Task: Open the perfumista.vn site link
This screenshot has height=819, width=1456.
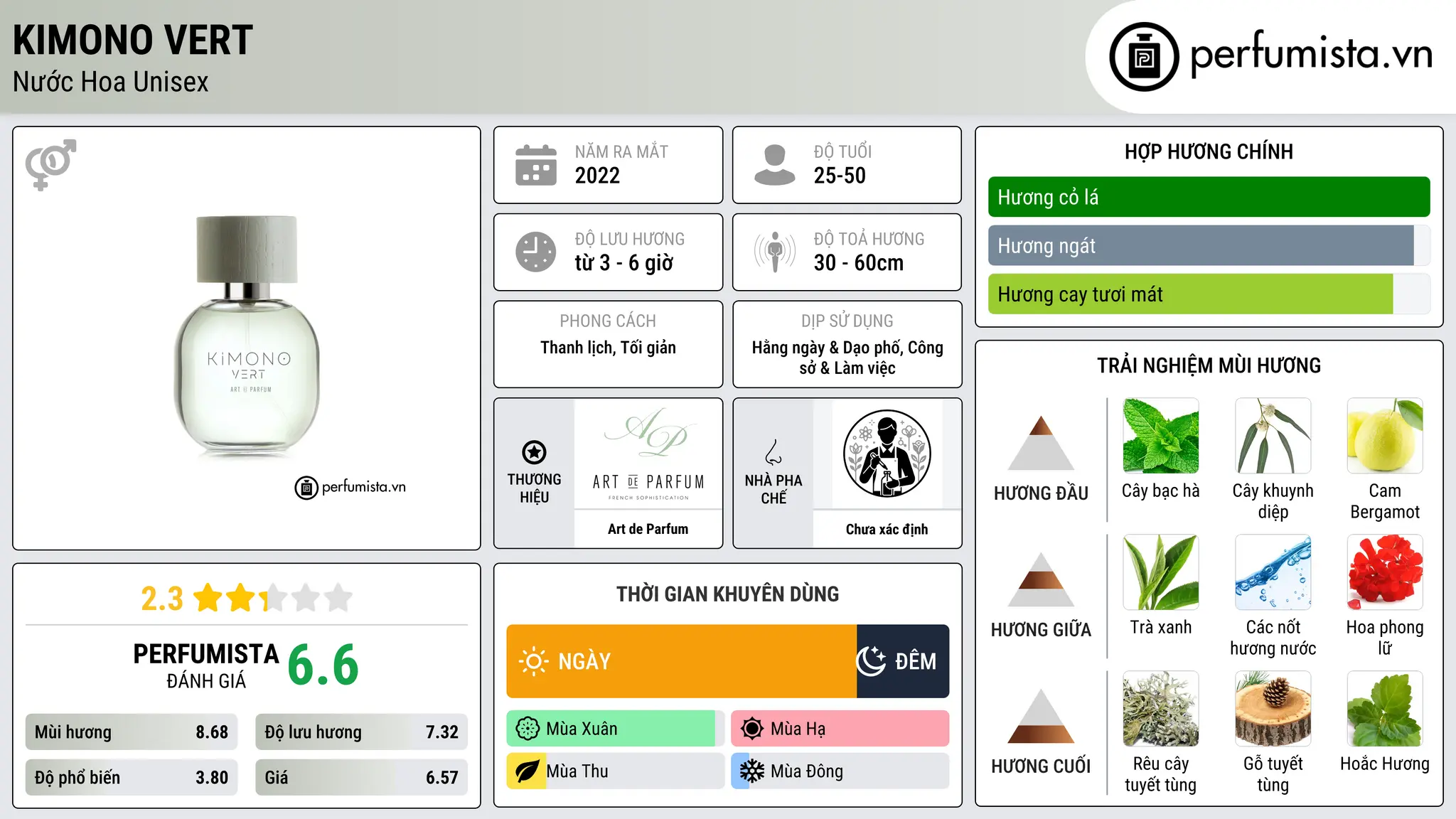Action: [x=1271, y=57]
